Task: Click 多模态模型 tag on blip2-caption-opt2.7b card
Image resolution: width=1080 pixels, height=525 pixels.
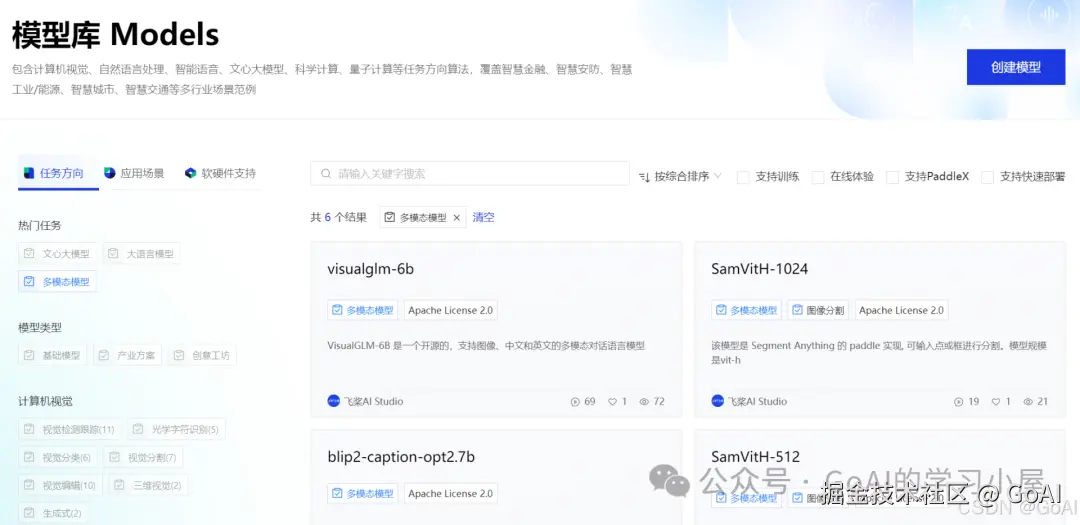Action: pos(363,493)
